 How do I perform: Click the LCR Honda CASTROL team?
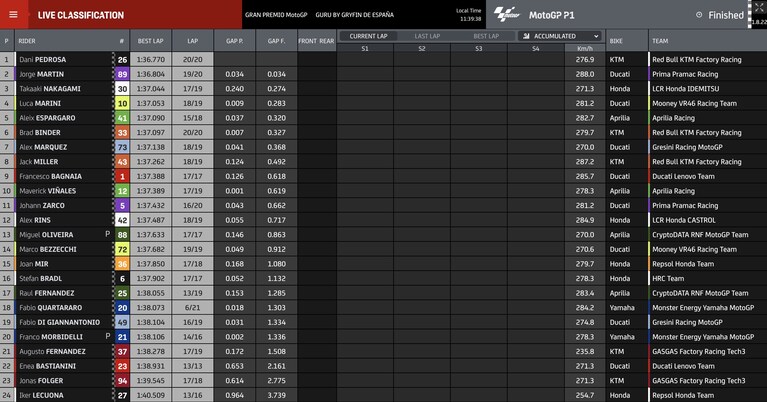pyautogui.click(x=684, y=220)
